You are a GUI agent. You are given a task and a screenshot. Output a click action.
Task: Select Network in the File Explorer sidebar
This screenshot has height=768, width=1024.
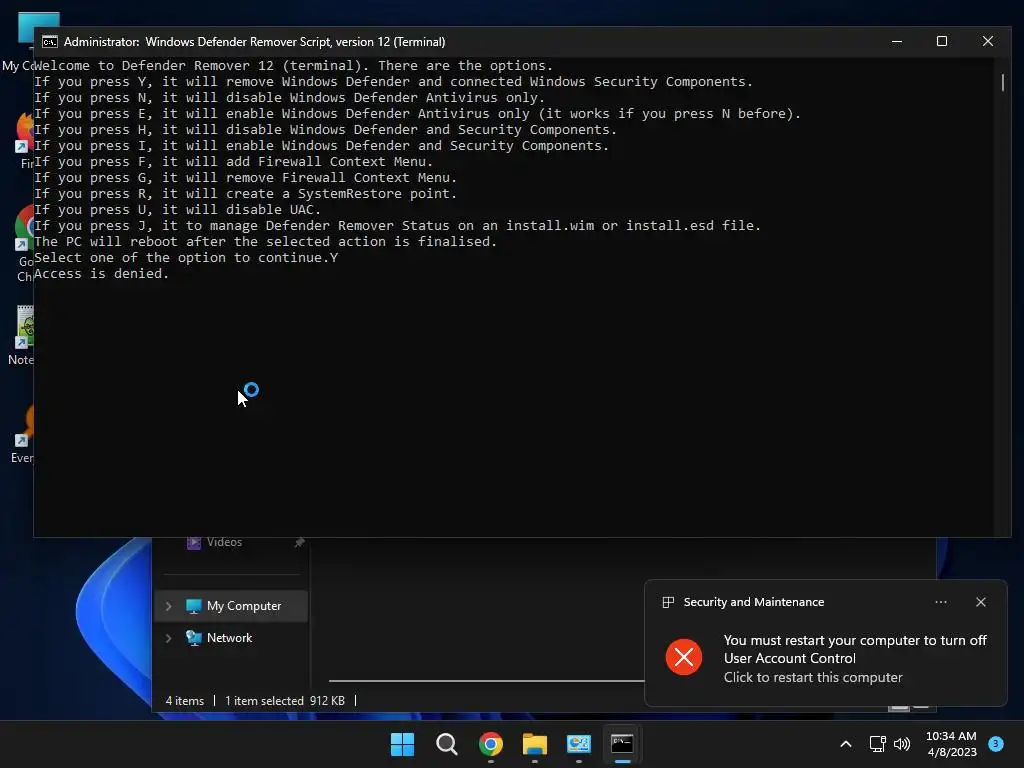[231, 638]
